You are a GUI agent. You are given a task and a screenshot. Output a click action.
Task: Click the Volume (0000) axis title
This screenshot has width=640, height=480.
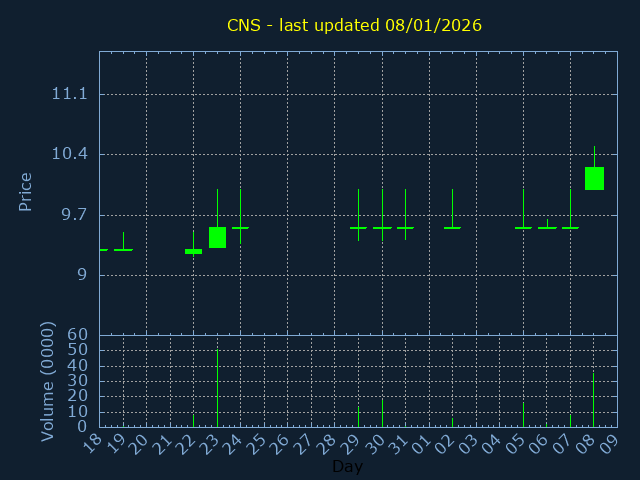[47, 381]
